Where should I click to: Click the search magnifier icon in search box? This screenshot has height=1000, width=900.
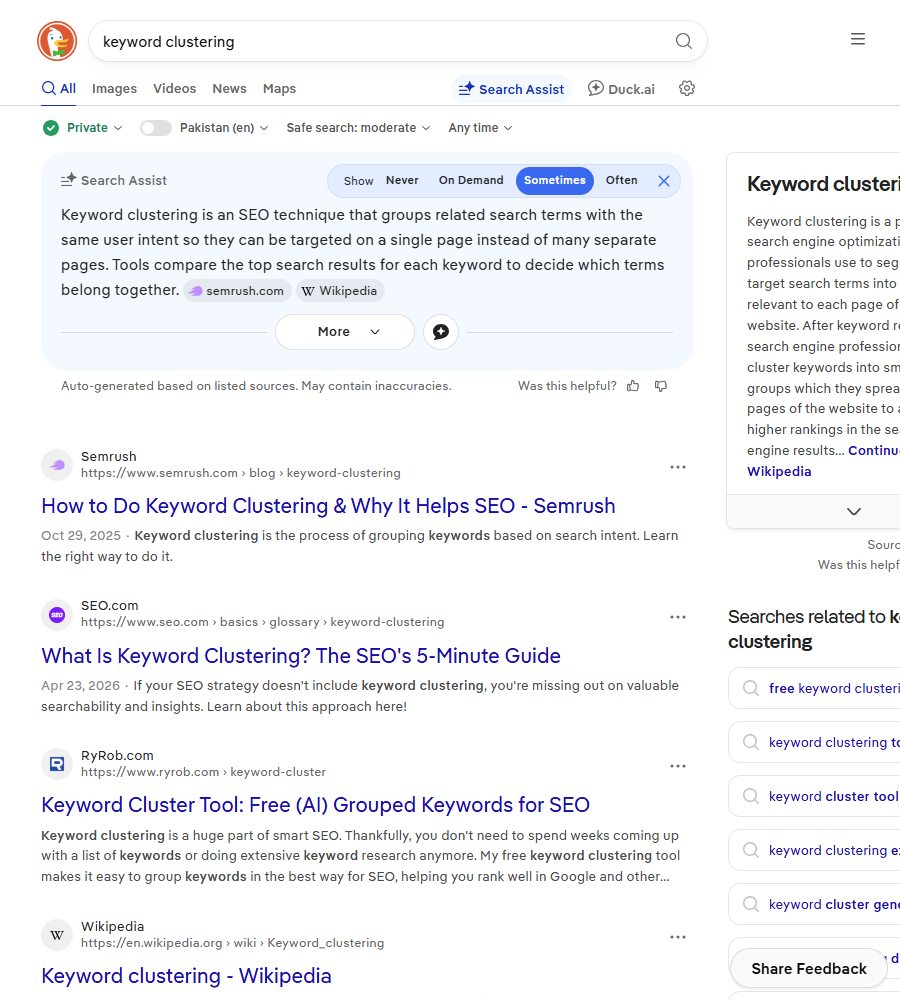[684, 41]
